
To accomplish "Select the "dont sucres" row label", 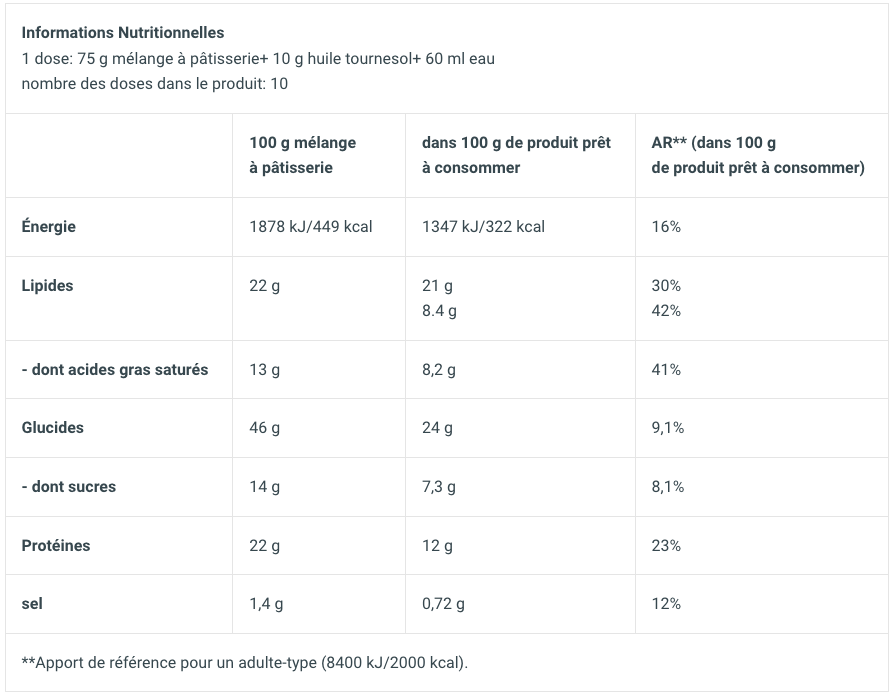I will tap(69, 487).
